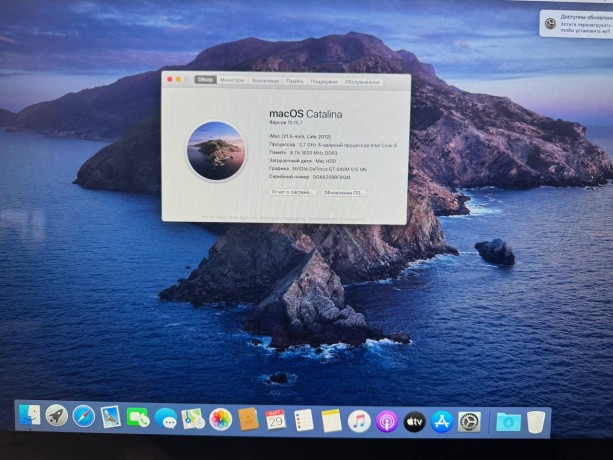Switch to the Мониторы tab
Image resolution: width=613 pixels, height=460 pixels.
pos(232,80)
